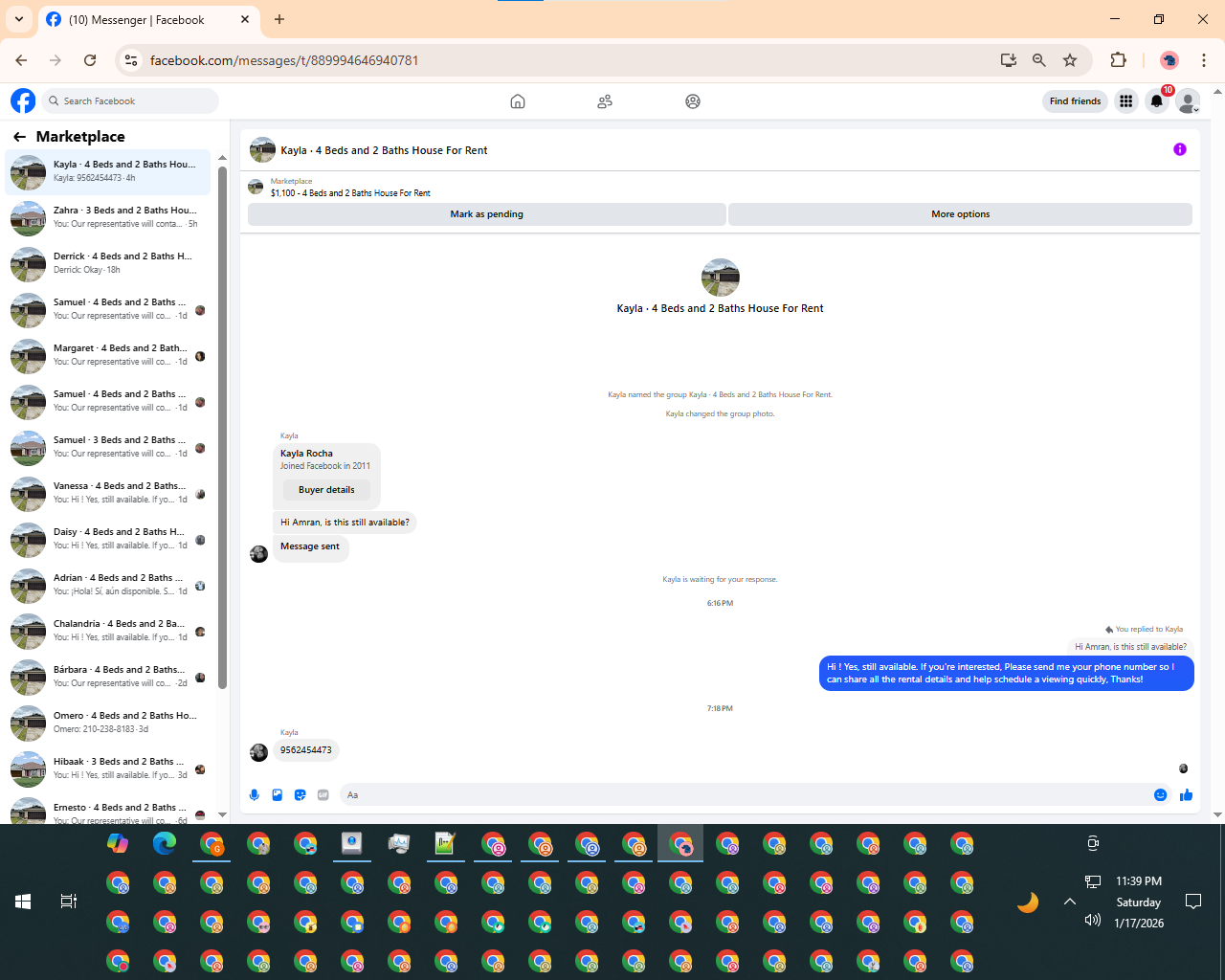This screenshot has height=980, width=1225.
Task: Reload the page
Action: click(90, 60)
